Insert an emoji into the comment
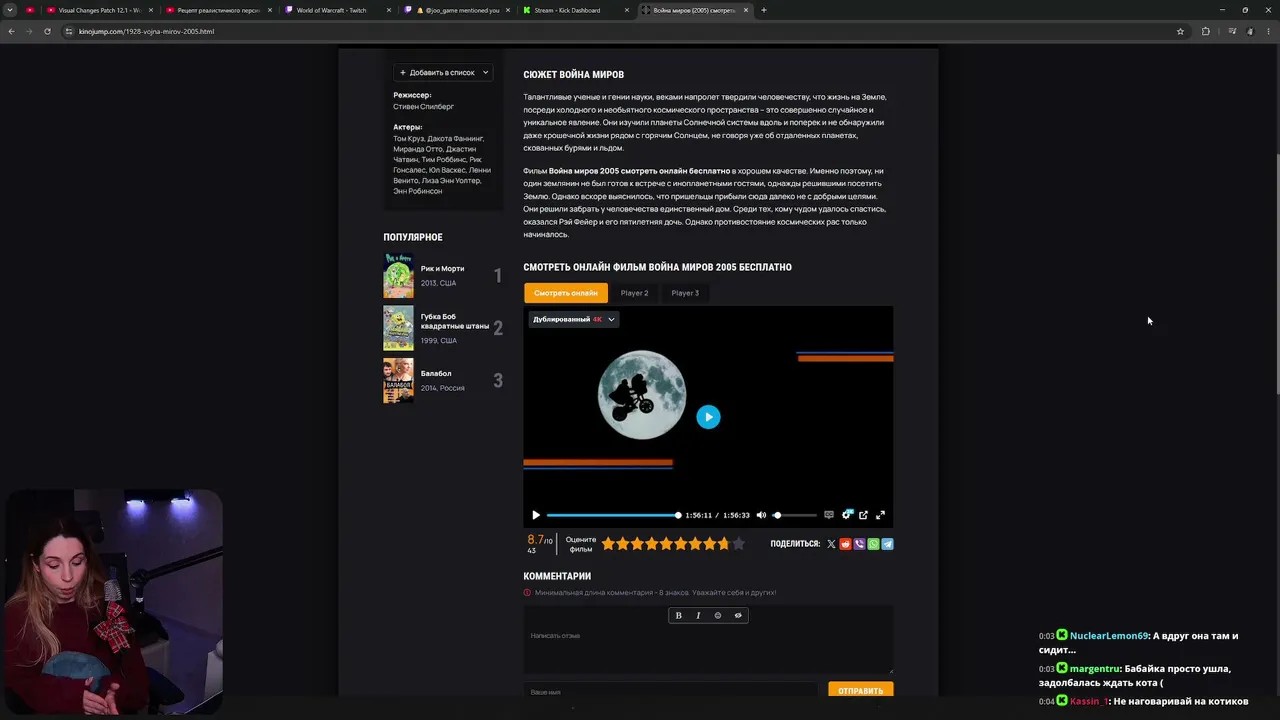 (718, 615)
